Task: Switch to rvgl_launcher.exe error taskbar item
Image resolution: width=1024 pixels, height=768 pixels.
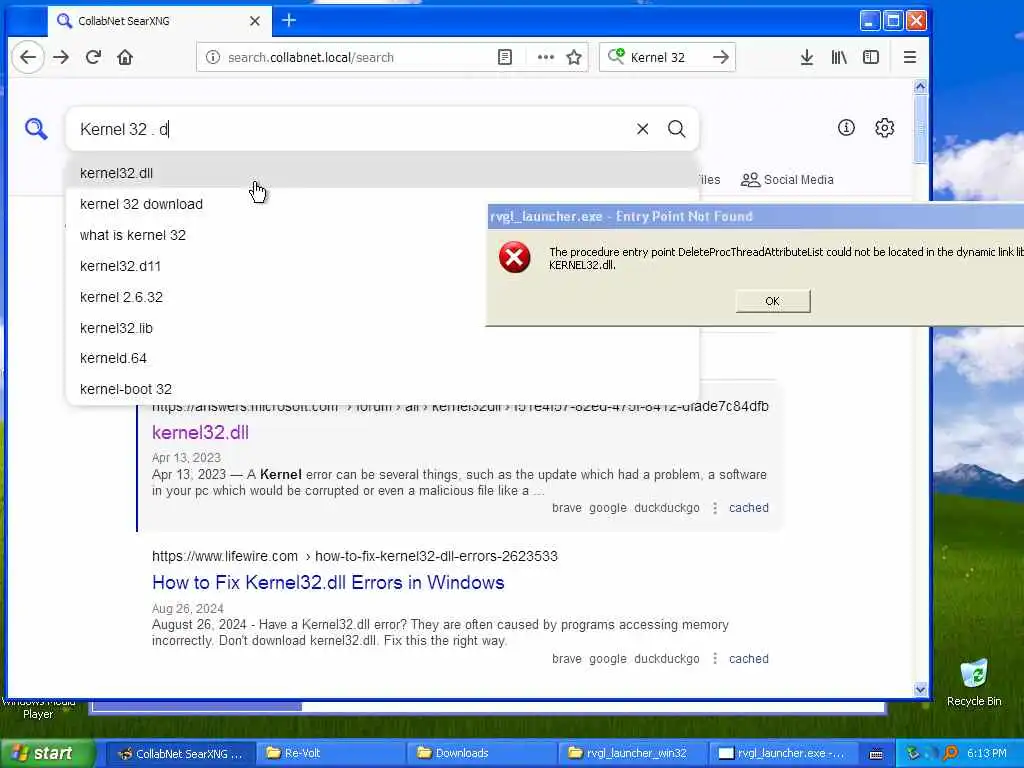Action: [x=784, y=754]
